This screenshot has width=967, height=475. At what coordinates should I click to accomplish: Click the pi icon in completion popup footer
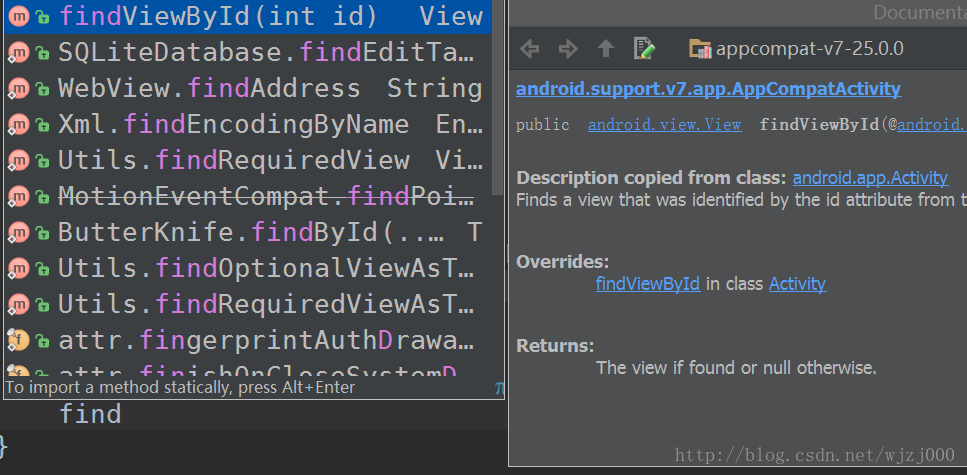pyautogui.click(x=499, y=388)
